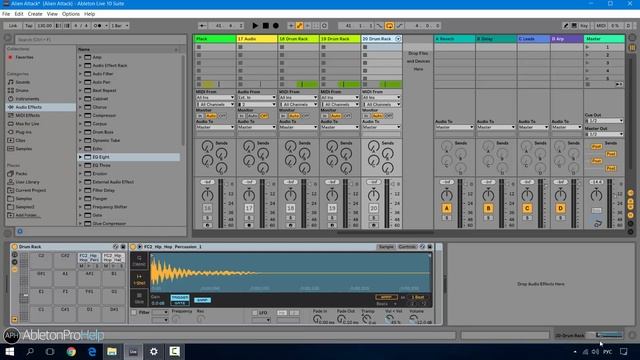Select 1-Shot mode in Simpler
The height and width of the screenshot is (360, 640).
(139, 280)
